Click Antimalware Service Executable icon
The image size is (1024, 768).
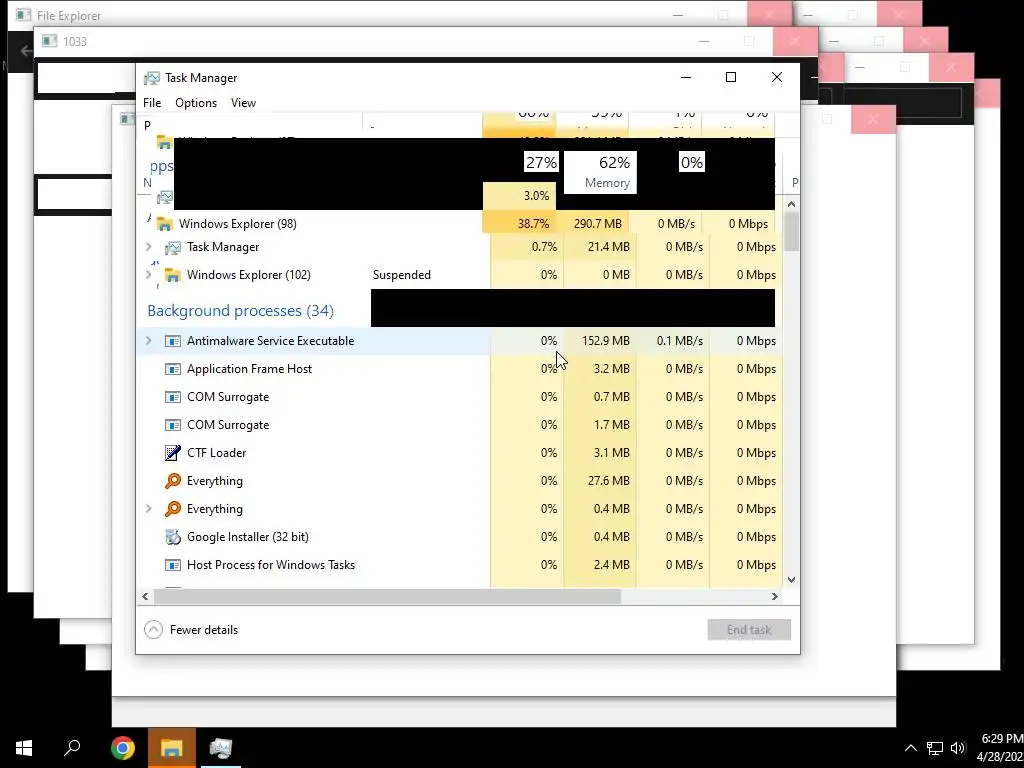coord(172,341)
